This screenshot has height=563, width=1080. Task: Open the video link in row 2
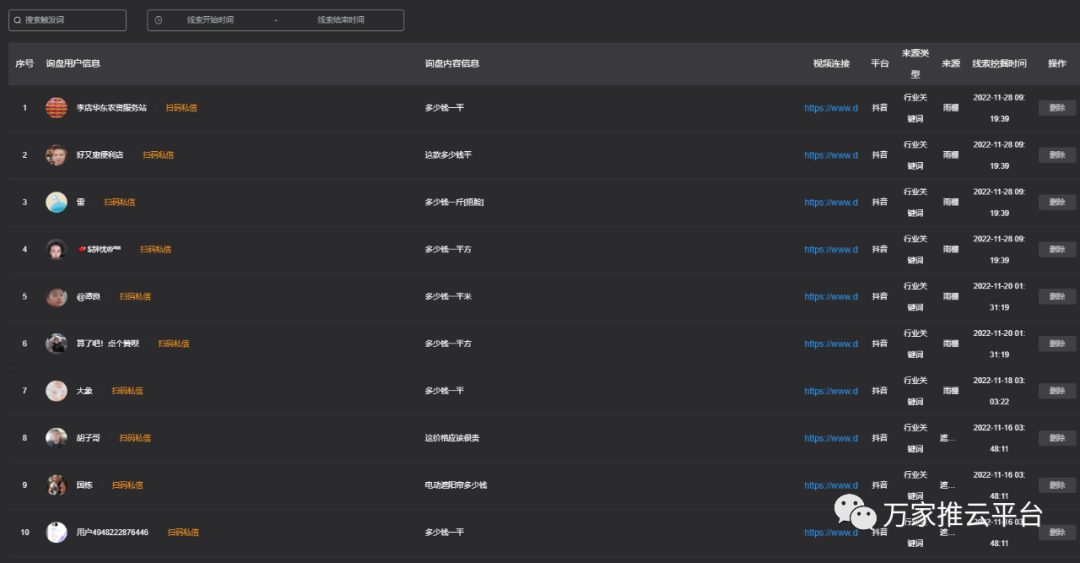[x=831, y=155]
